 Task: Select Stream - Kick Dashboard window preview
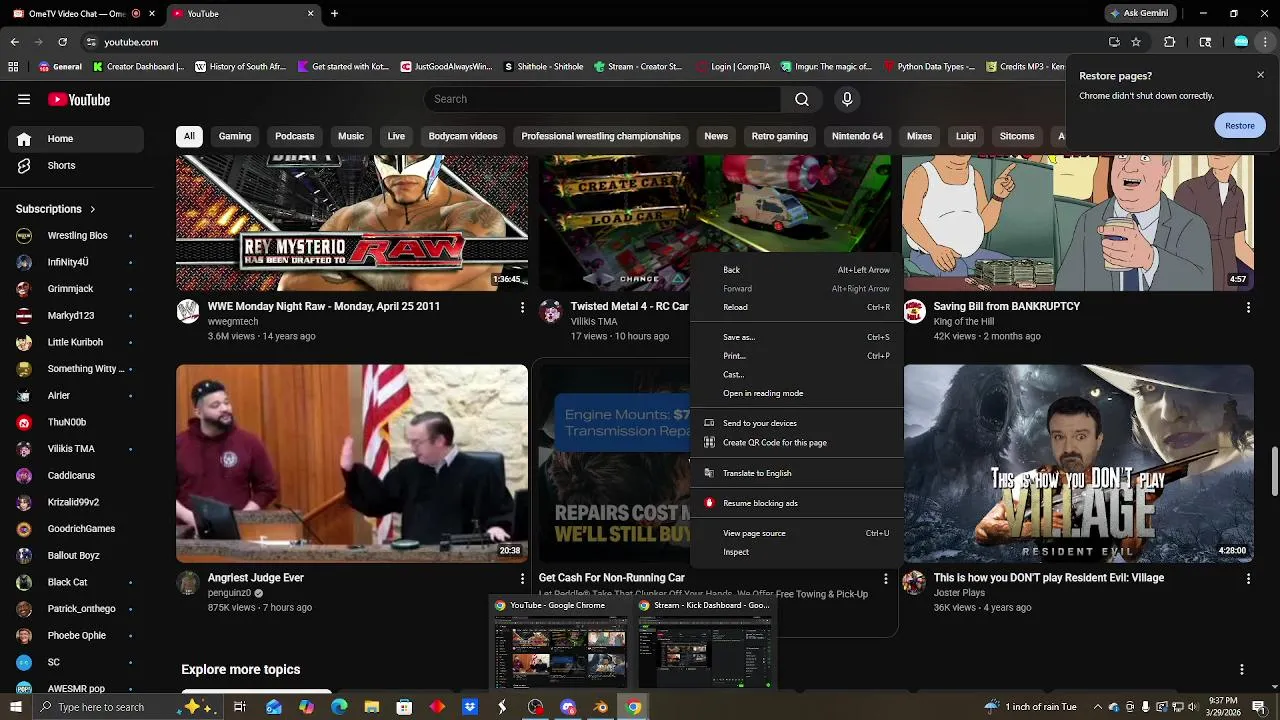[706, 644]
